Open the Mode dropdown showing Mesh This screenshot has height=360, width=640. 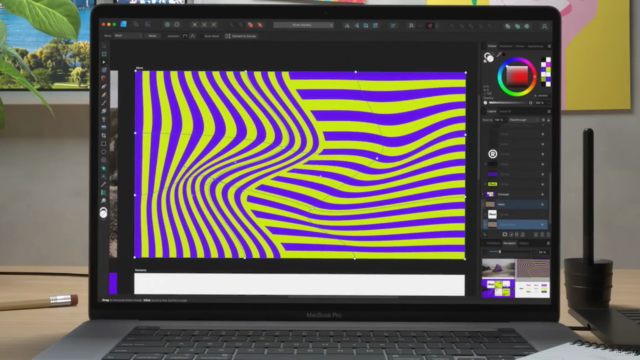click(x=128, y=36)
